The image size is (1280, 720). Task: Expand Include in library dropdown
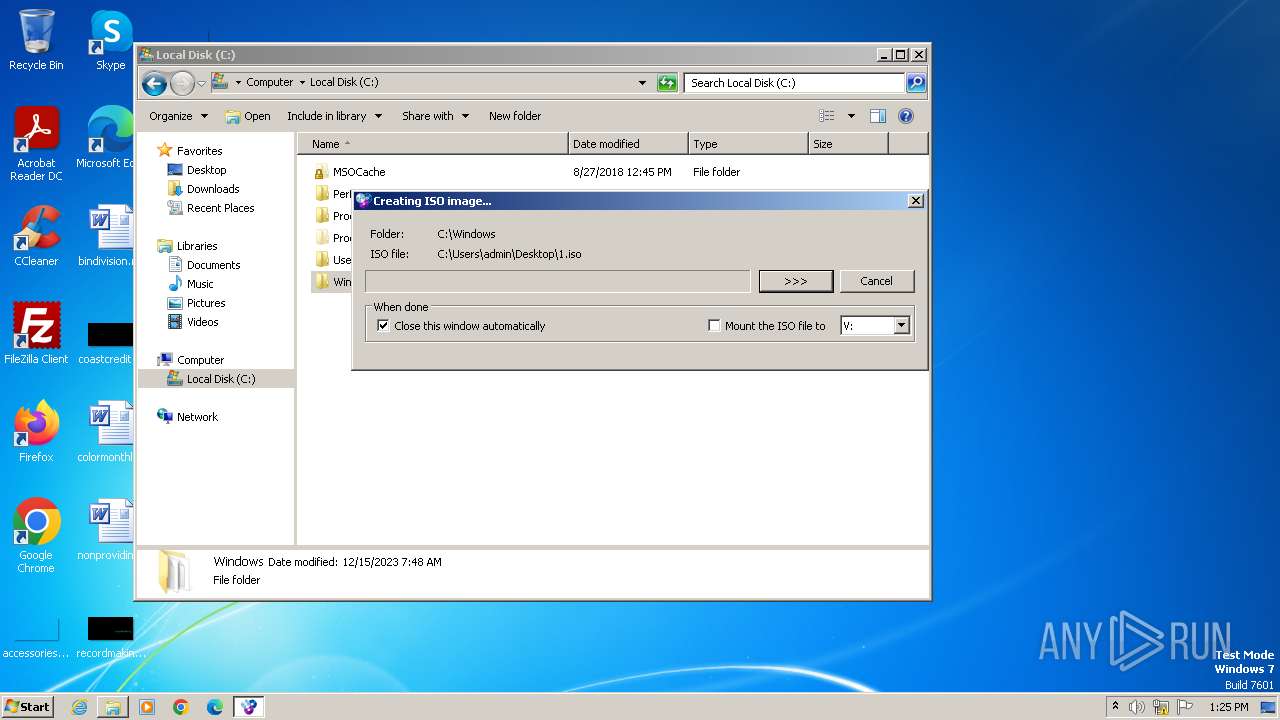(334, 116)
